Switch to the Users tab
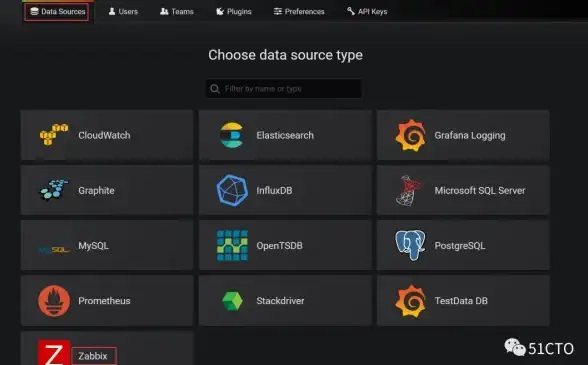 (123, 12)
